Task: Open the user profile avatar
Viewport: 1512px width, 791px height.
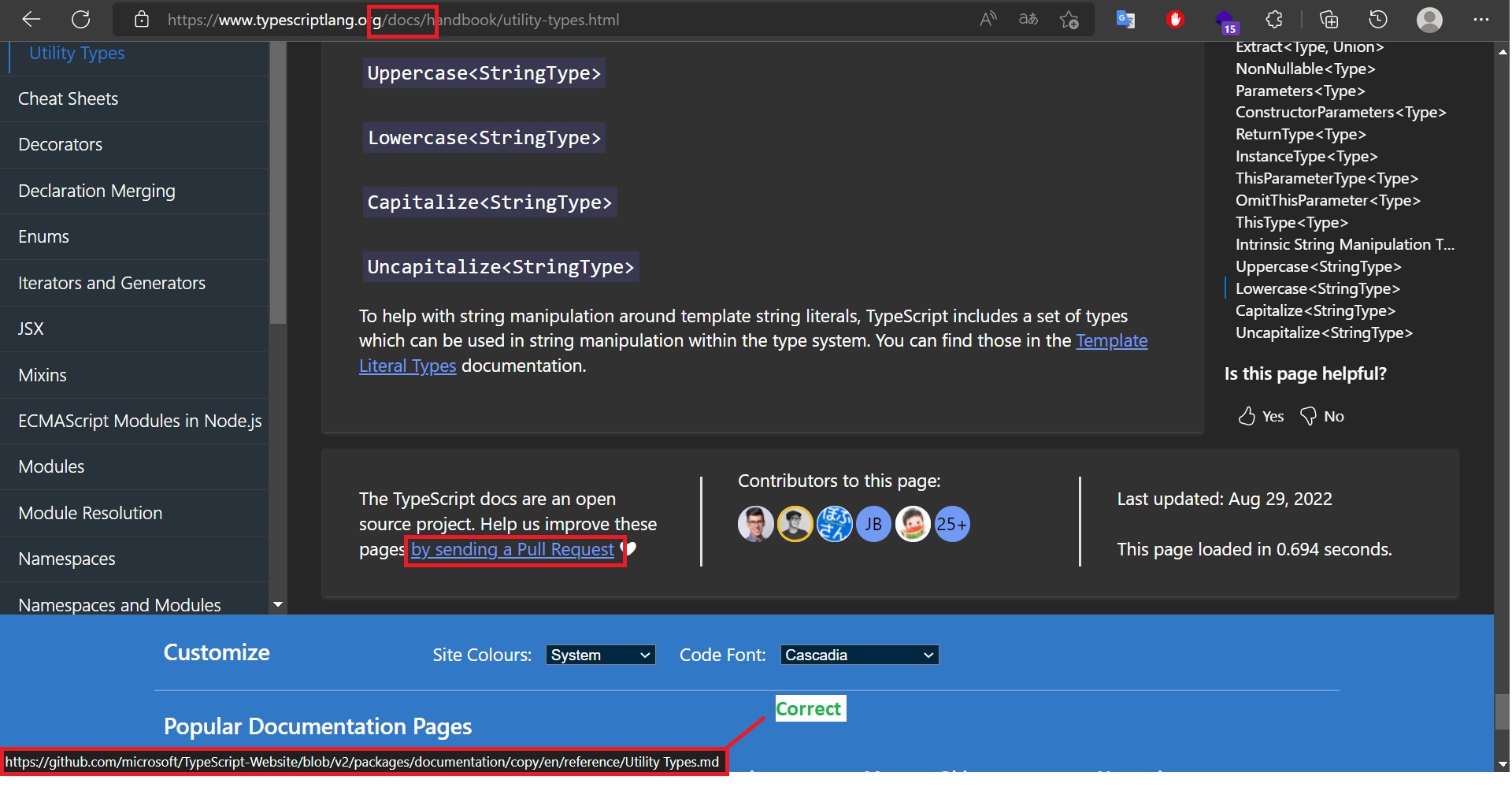Action: 1429,20
